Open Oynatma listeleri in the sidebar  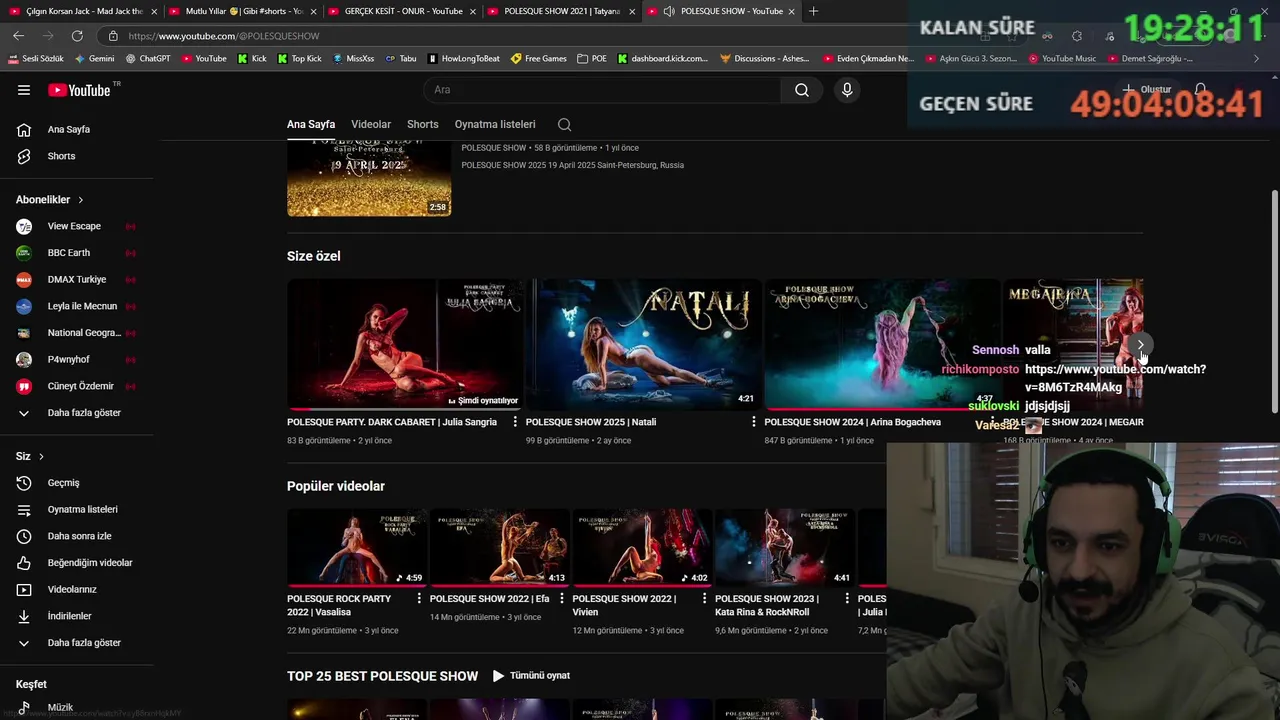(x=76, y=509)
